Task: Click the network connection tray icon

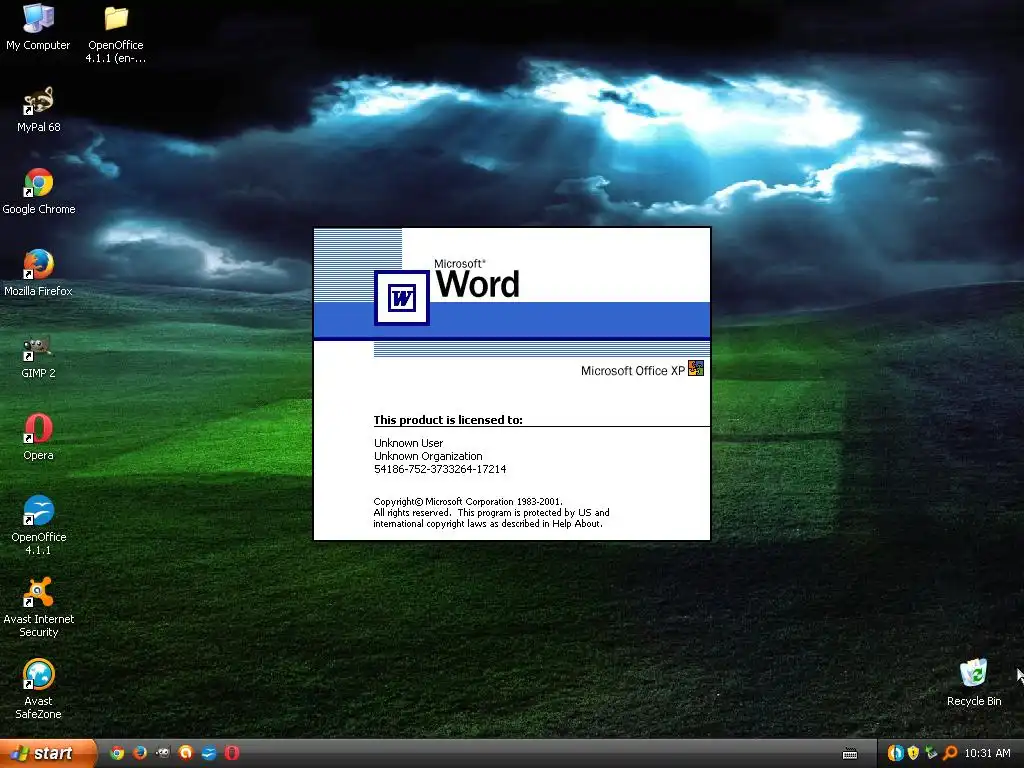Action: click(932, 753)
